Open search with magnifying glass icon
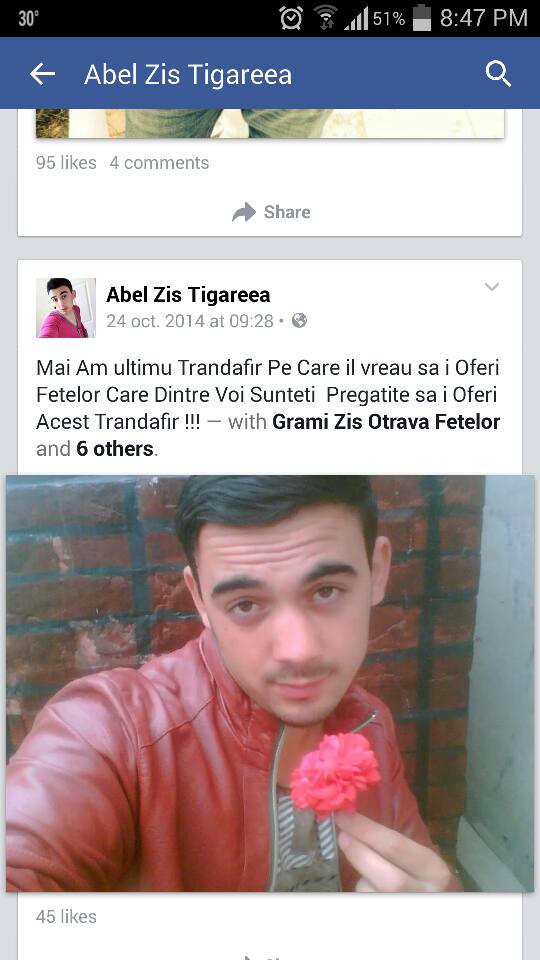Viewport: 540px width, 960px height. click(498, 74)
